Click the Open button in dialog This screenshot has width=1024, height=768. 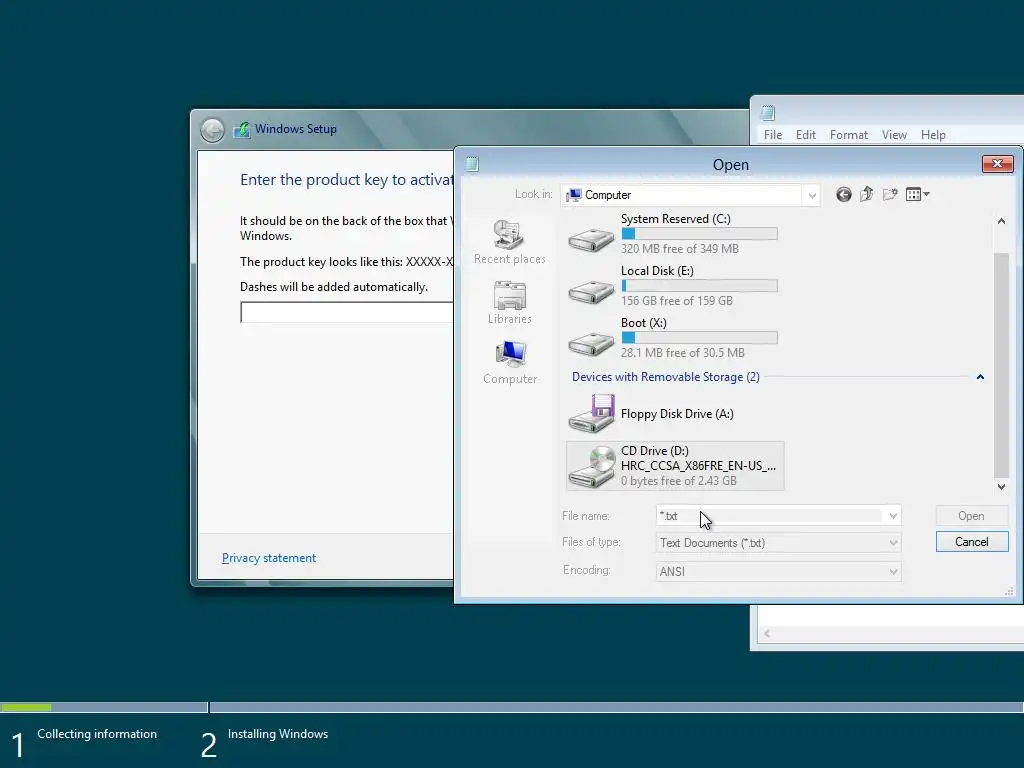point(972,516)
